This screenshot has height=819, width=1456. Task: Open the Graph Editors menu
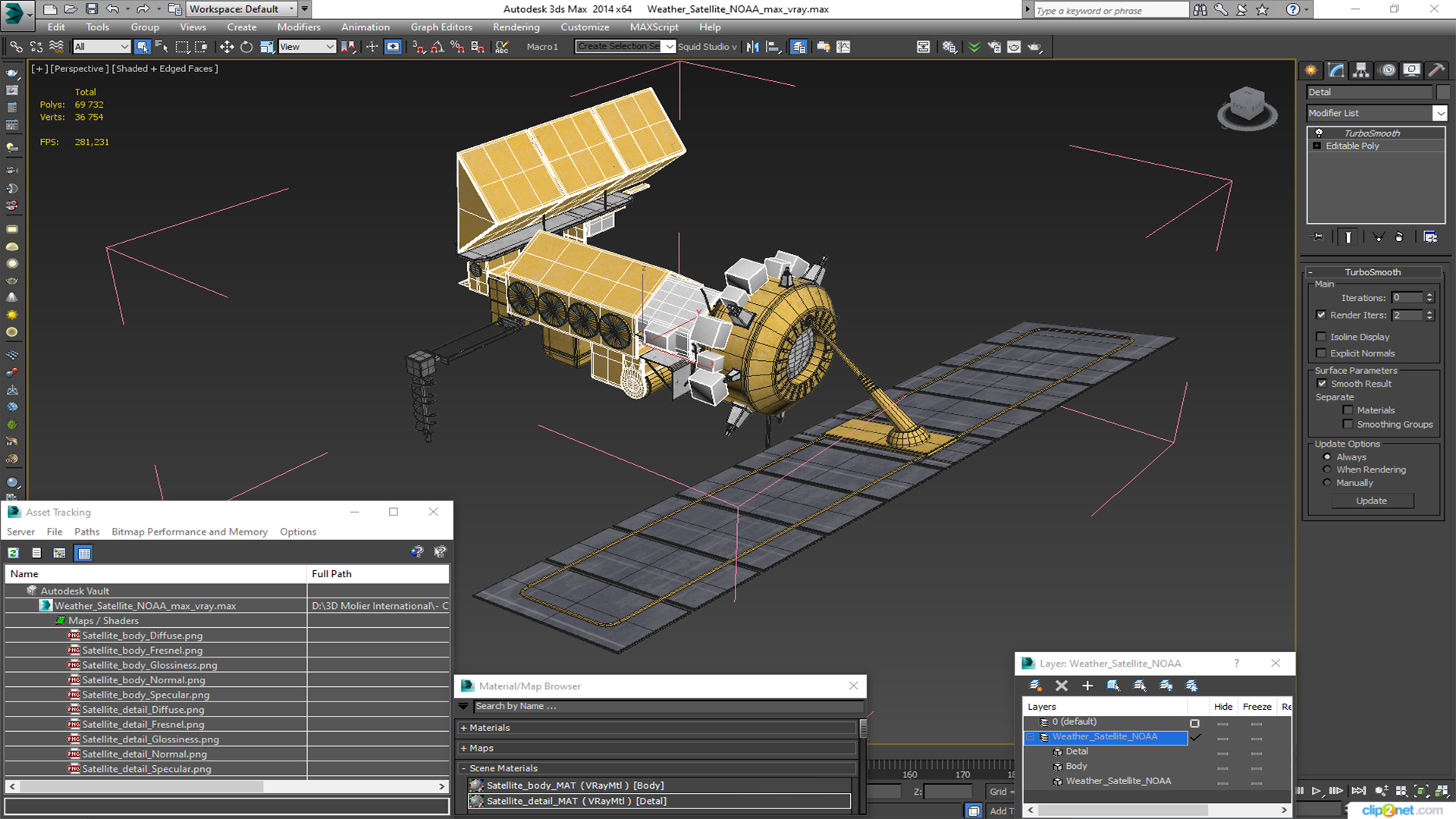[x=441, y=27]
